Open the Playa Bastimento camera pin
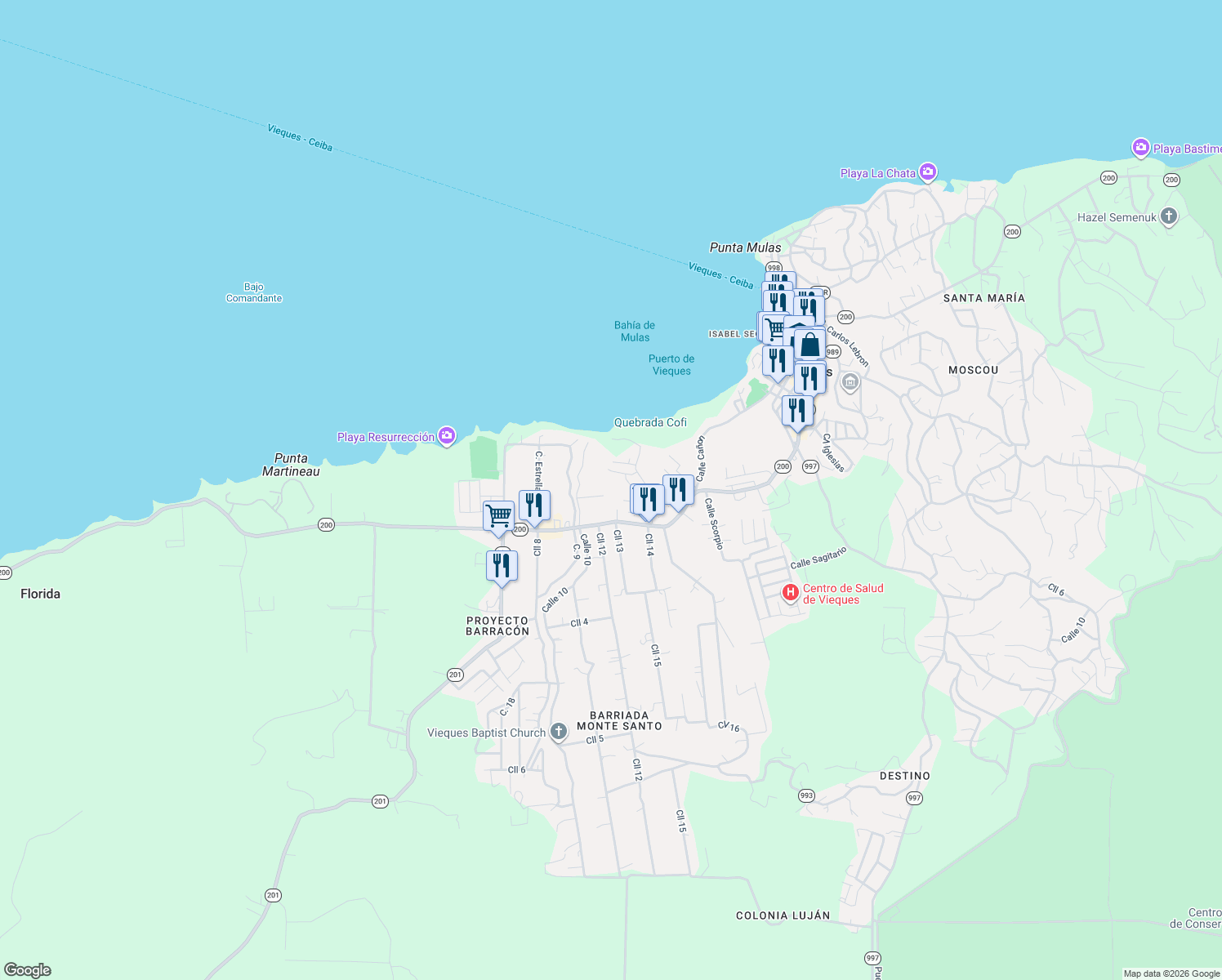Viewport: 1222px width, 980px height. pyautogui.click(x=1141, y=148)
